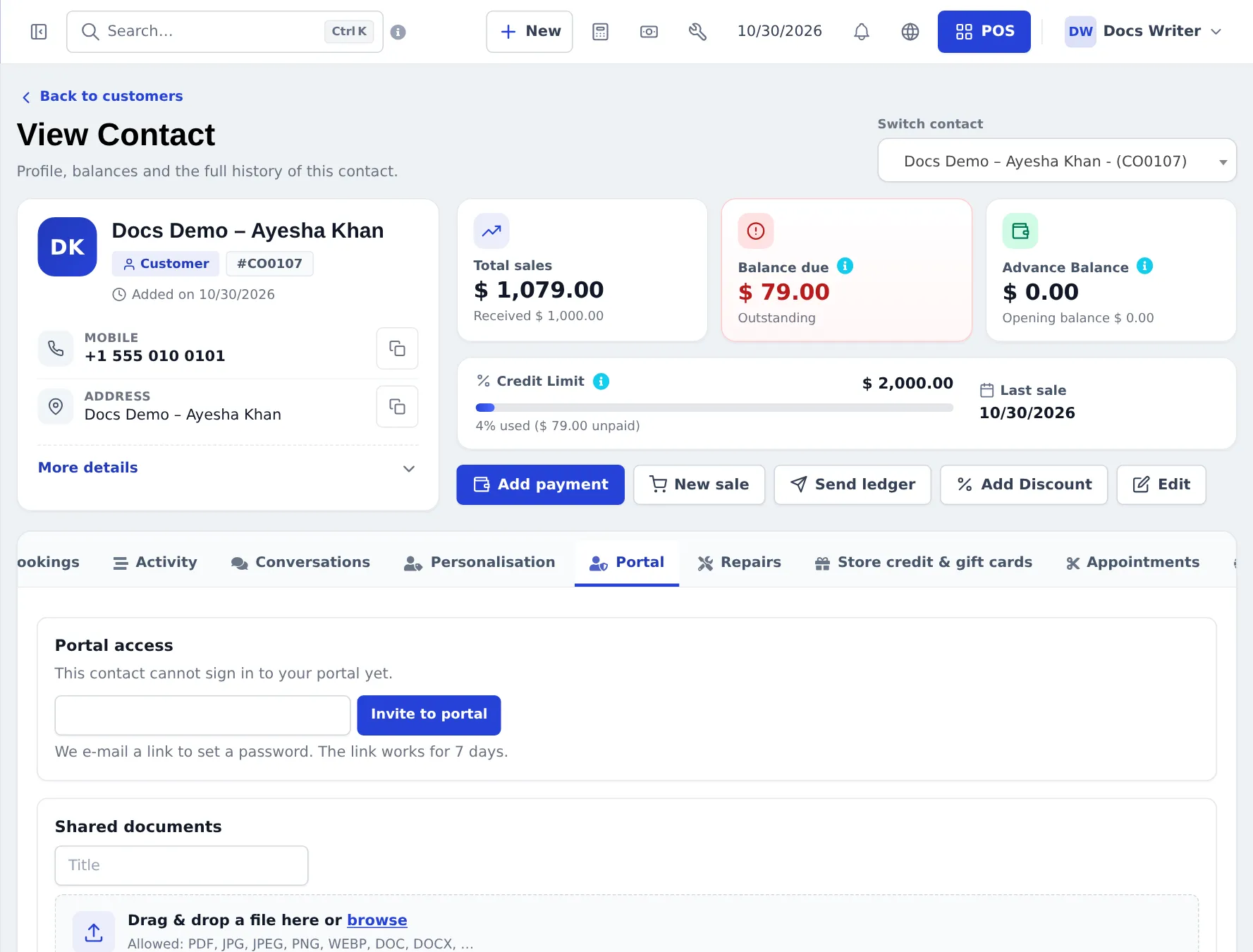Click the DW user avatar

pos(1080,32)
